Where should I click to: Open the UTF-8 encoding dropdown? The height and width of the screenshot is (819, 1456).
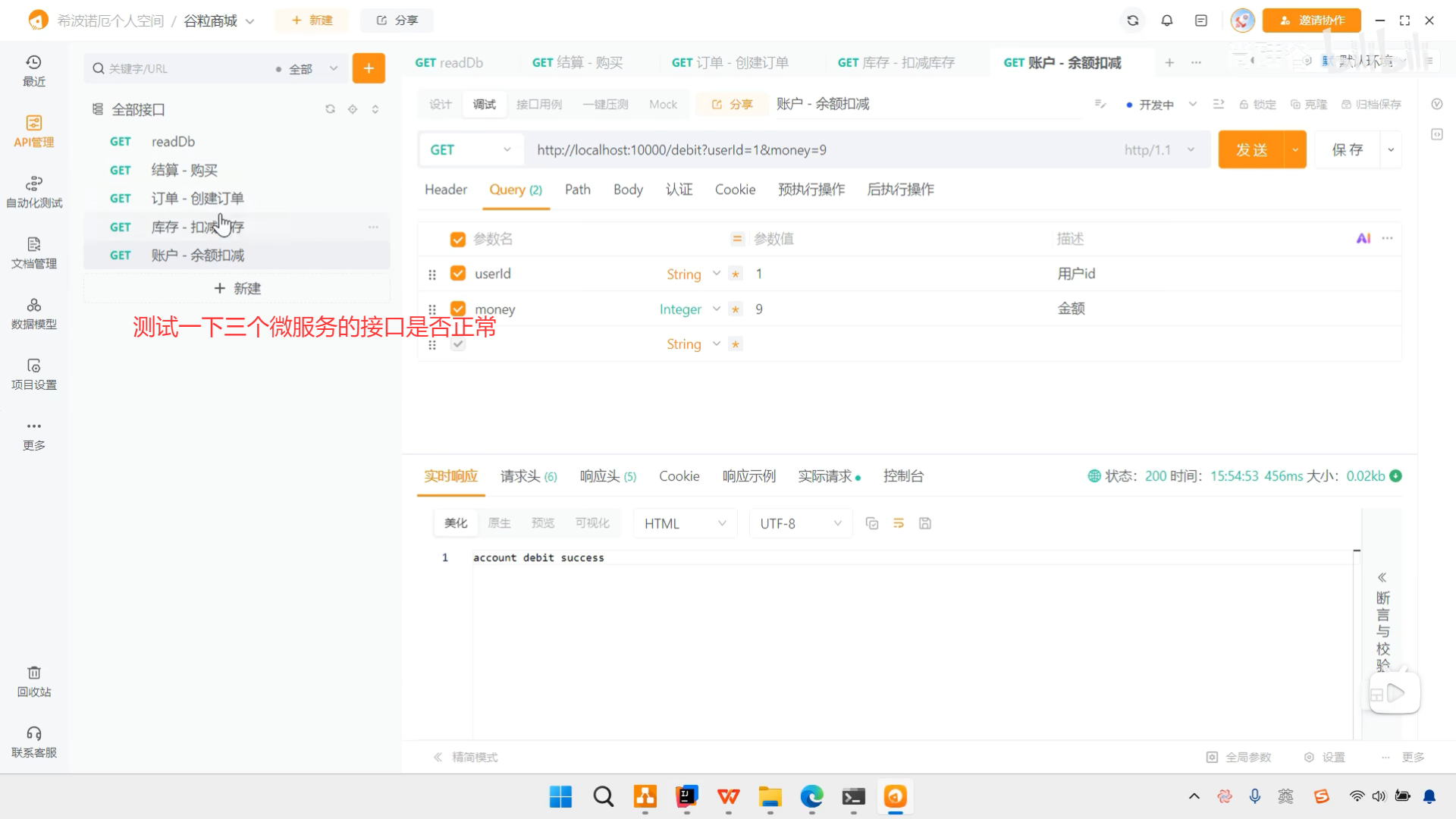click(x=800, y=523)
